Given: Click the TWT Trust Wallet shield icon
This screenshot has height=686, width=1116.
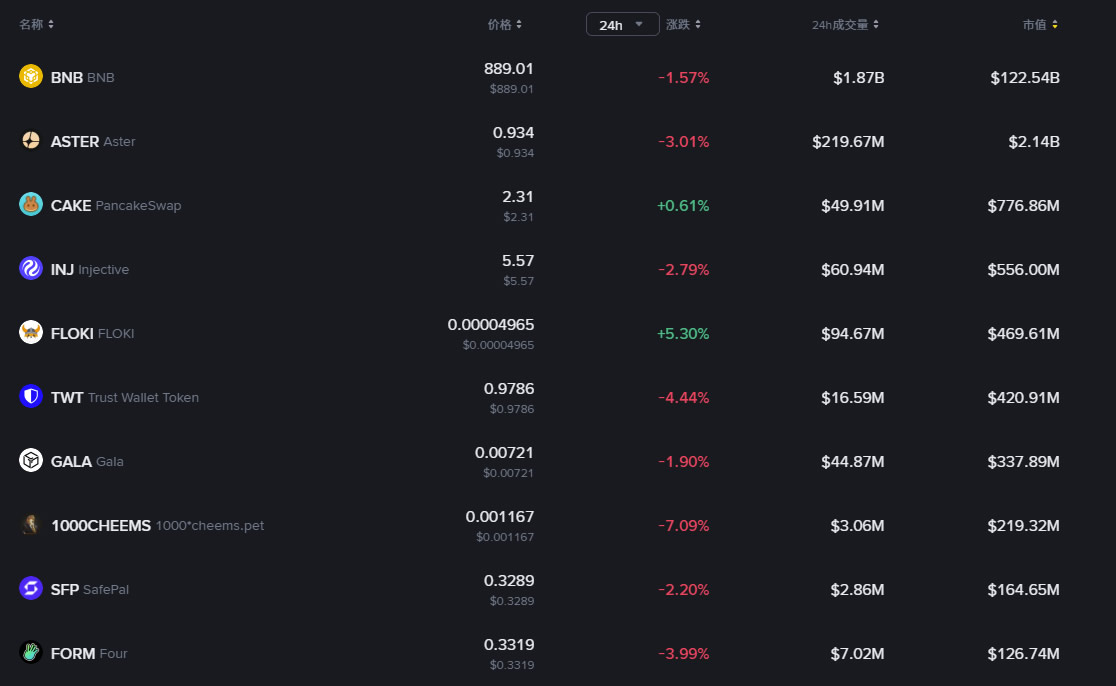Looking at the screenshot, I should coord(31,397).
